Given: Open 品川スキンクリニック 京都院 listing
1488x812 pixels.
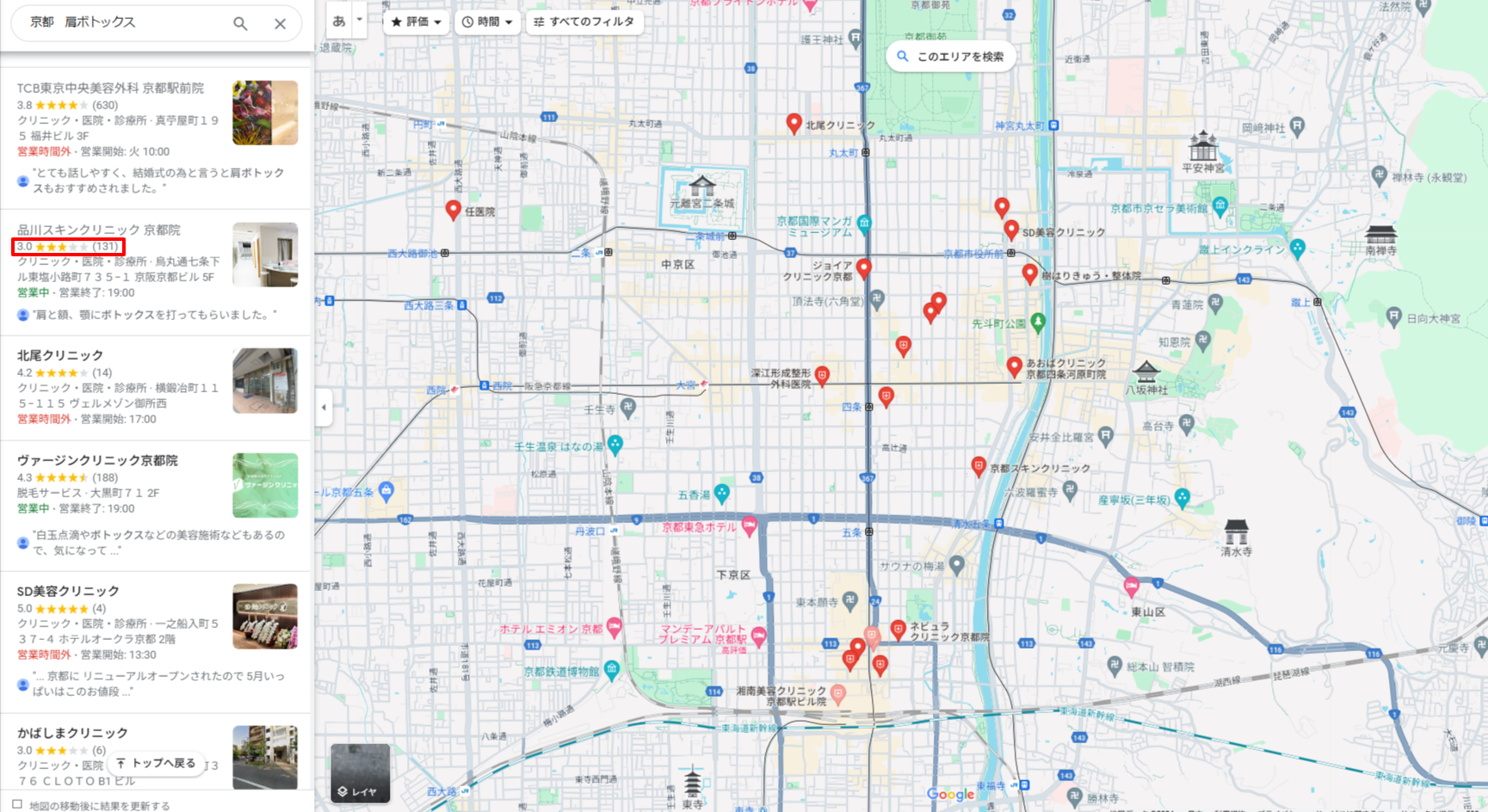Looking at the screenshot, I should pyautogui.click(x=99, y=230).
